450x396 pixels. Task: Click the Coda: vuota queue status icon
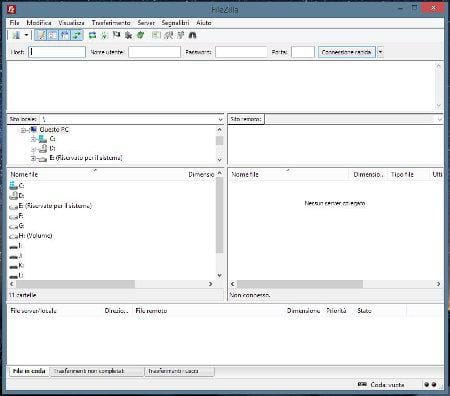(362, 384)
